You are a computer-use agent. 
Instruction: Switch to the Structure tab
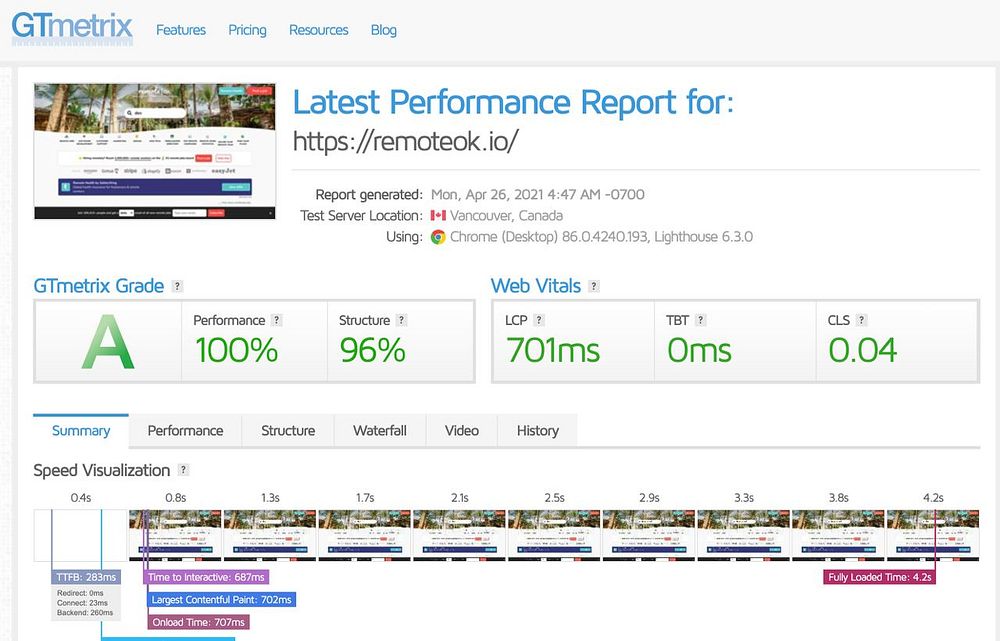coord(288,431)
